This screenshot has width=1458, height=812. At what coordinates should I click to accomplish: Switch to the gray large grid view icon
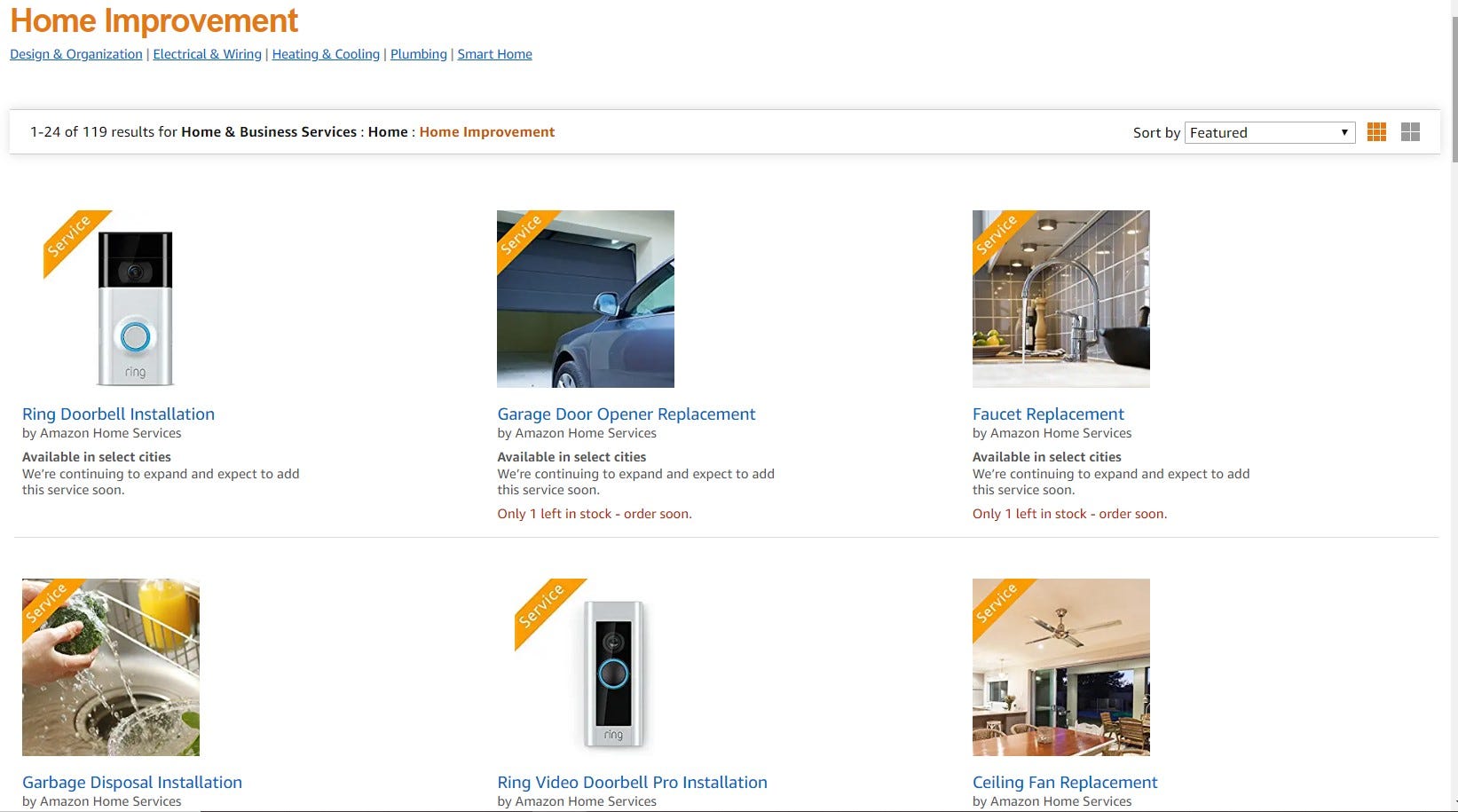click(x=1410, y=132)
